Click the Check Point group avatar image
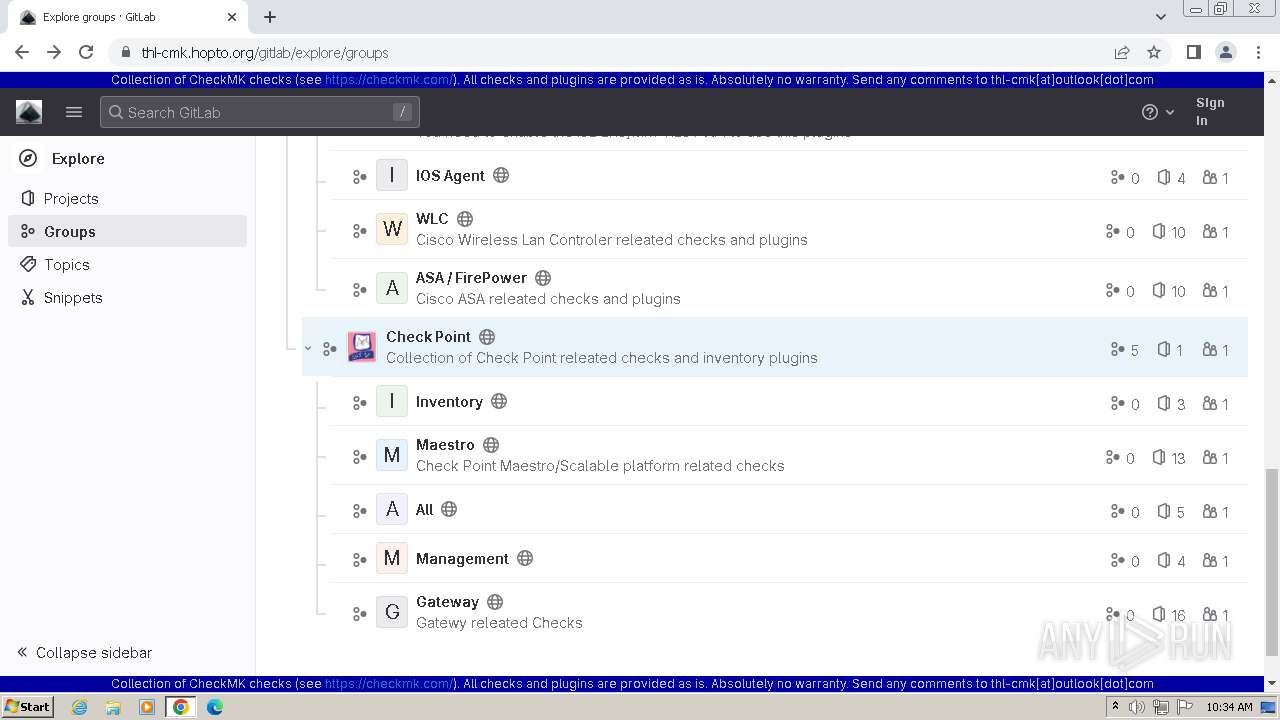Viewport: 1280px width, 720px height. coord(362,347)
